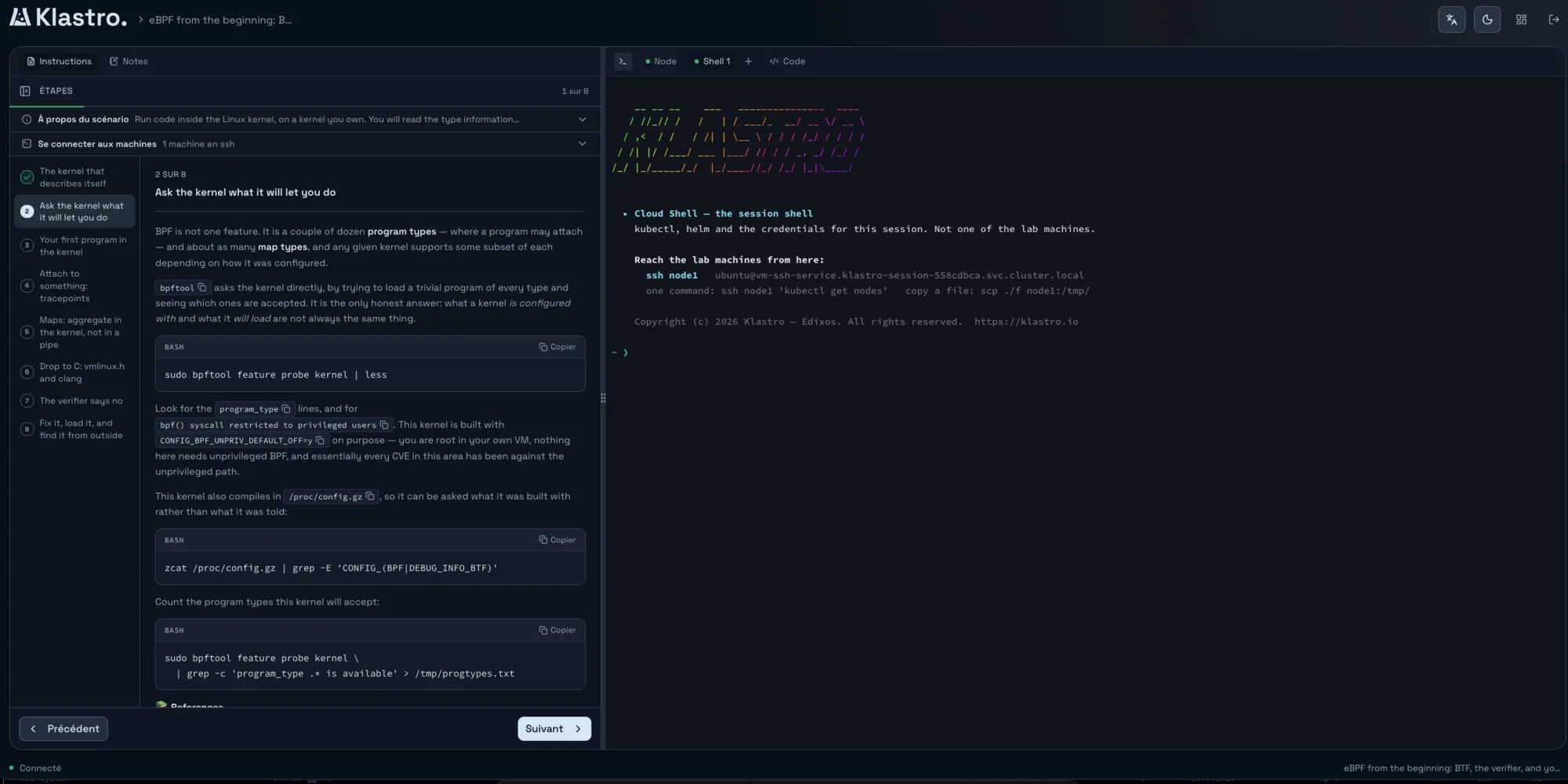The width and height of the screenshot is (1568, 784).
Task: Click 'ssh node1' text in terminal
Action: 672,275
